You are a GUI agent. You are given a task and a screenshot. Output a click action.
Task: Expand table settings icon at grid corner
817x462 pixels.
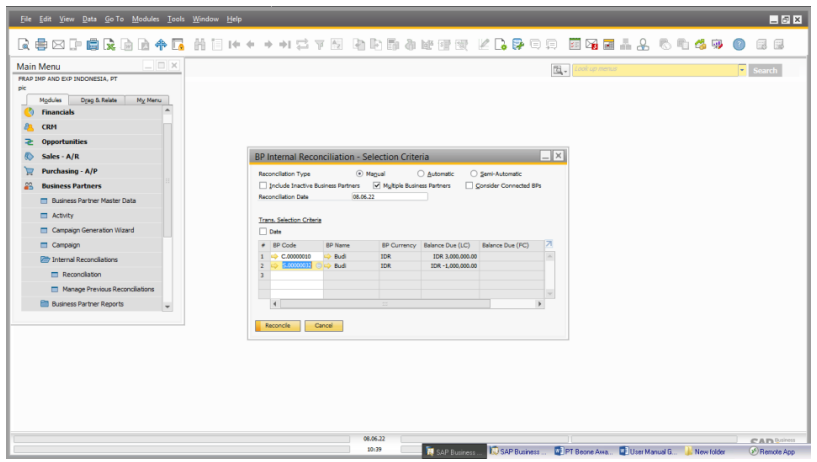(549, 244)
